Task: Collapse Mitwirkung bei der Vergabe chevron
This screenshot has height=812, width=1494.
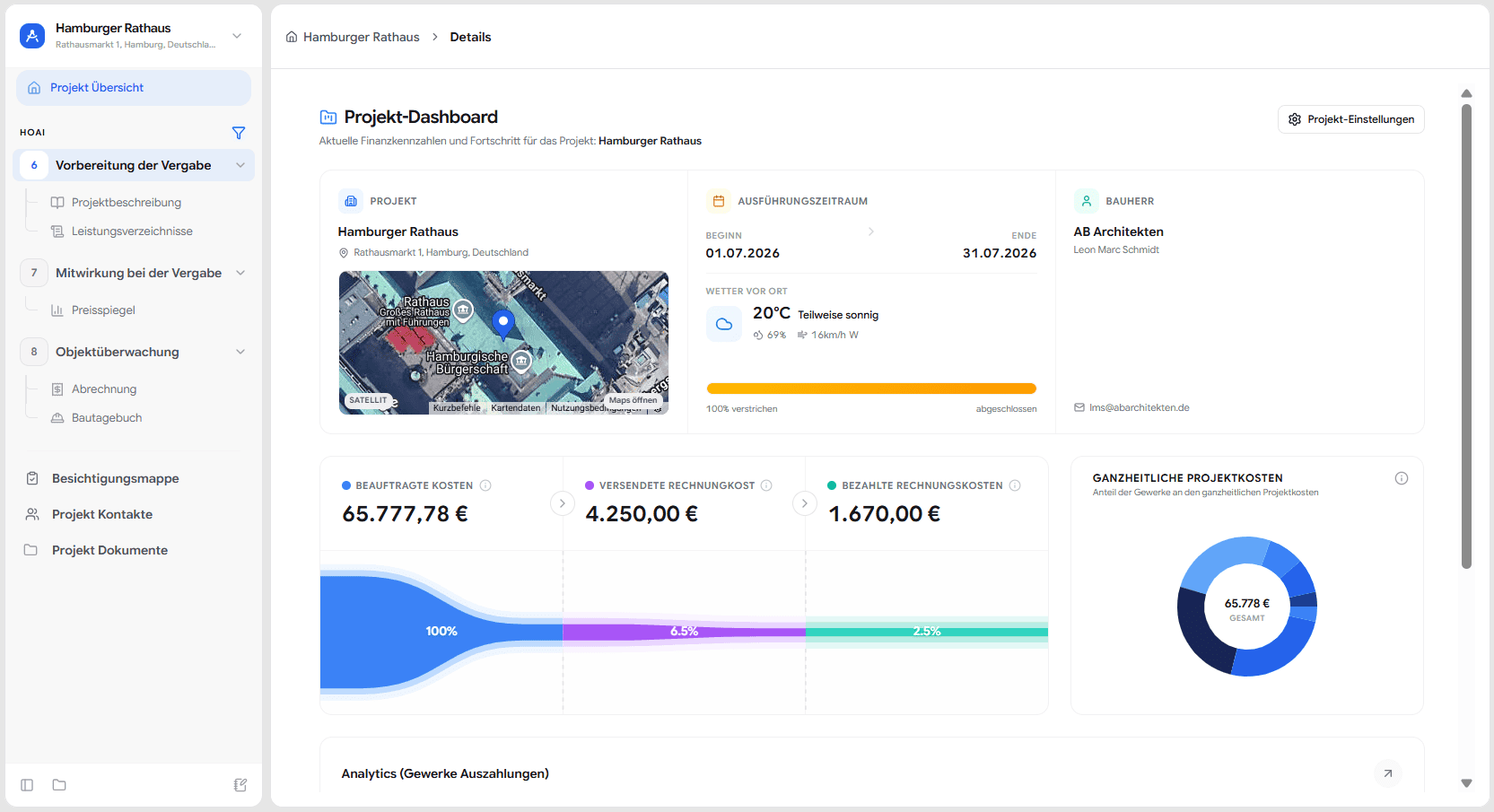Action: [x=240, y=273]
